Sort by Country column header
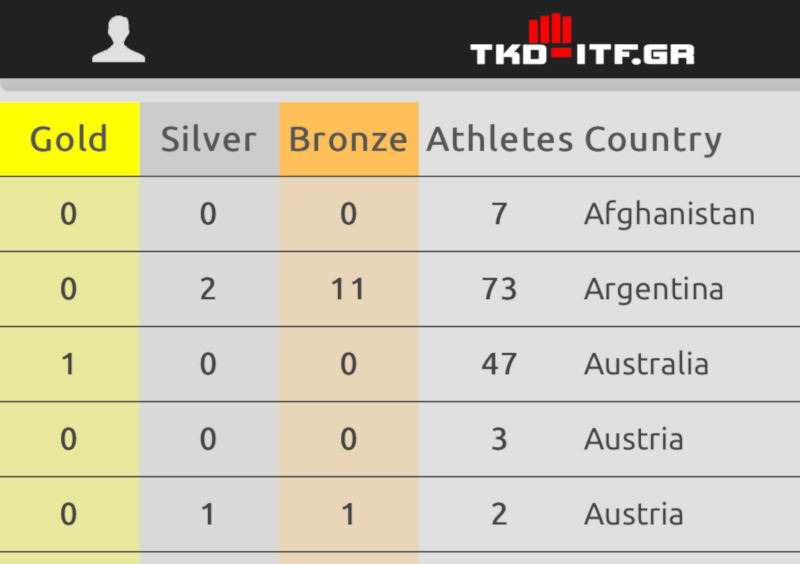This screenshot has width=800, height=564. coord(653,139)
